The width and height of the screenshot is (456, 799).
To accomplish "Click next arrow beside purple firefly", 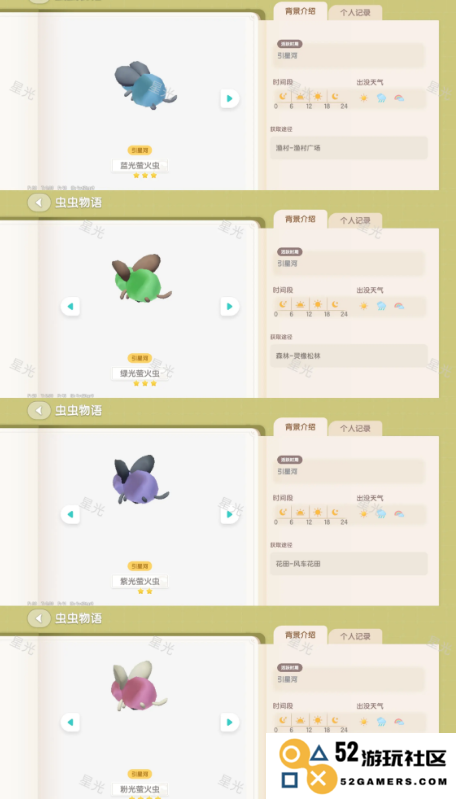I will tap(230, 514).
